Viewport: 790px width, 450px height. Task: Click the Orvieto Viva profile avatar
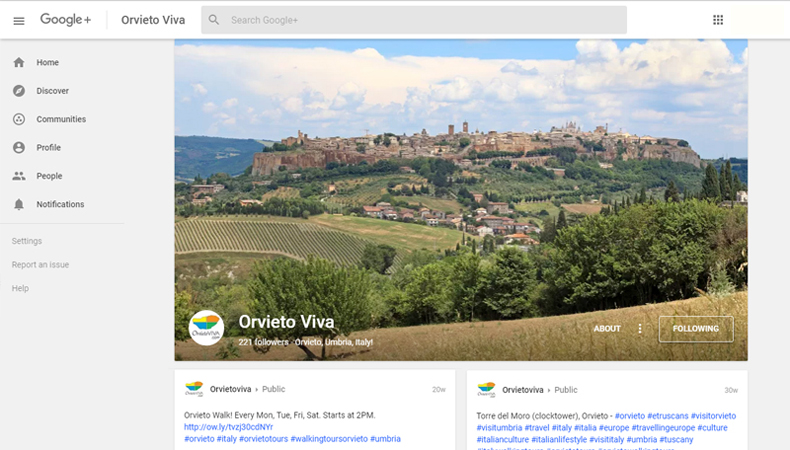206,328
